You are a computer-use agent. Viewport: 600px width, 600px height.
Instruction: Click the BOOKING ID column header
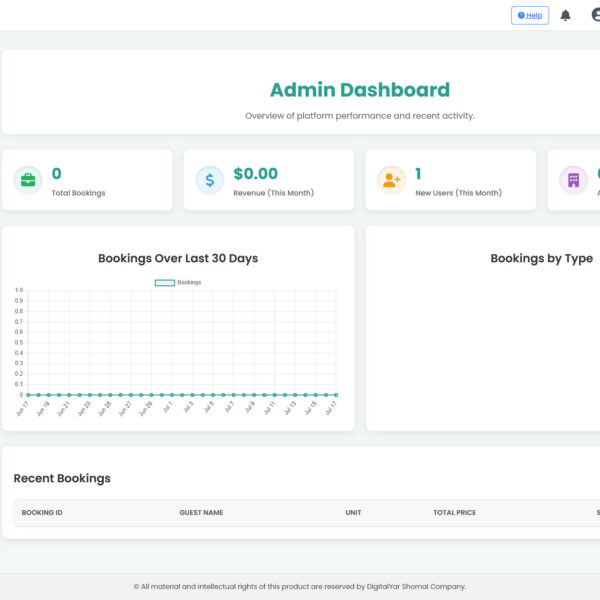(x=42, y=512)
